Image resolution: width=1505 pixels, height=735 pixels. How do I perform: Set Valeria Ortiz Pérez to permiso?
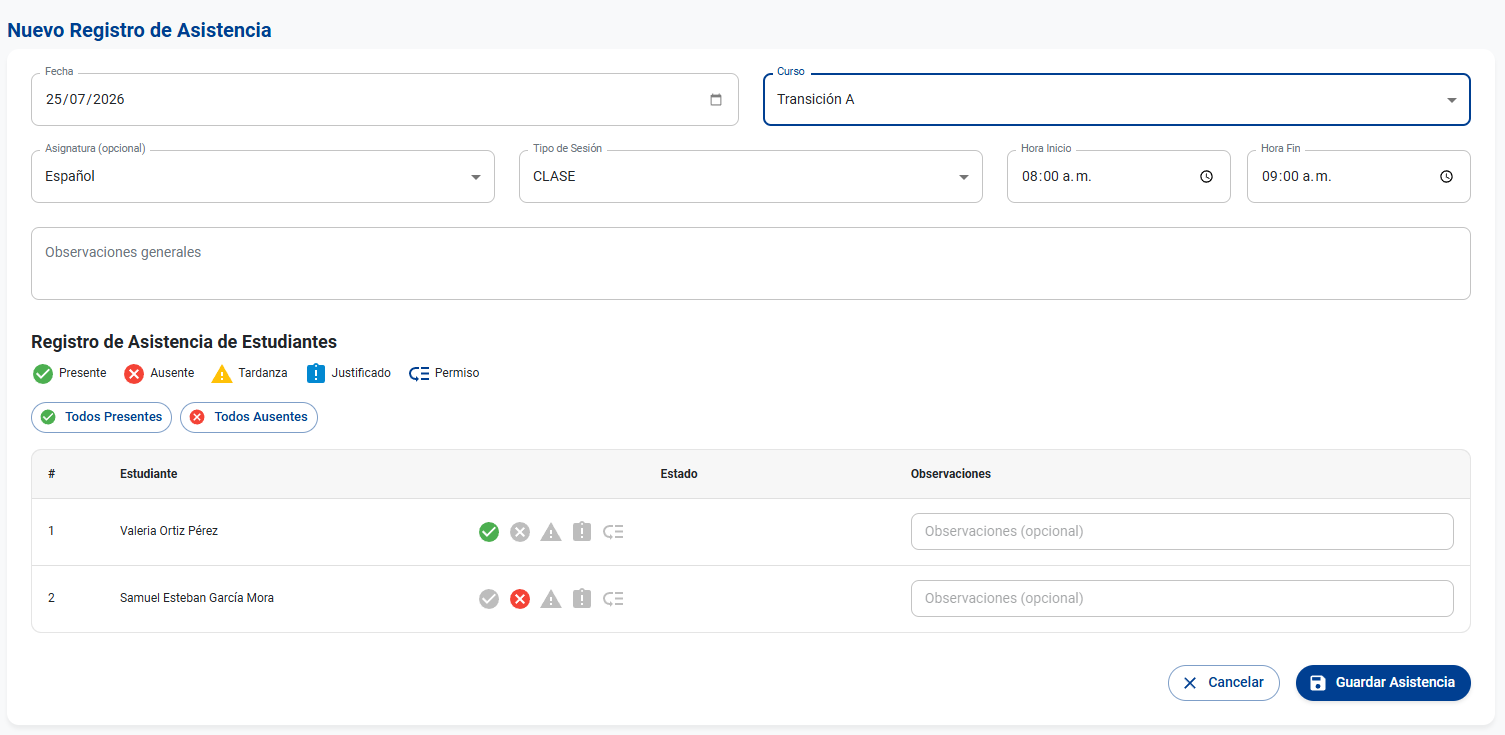[613, 532]
